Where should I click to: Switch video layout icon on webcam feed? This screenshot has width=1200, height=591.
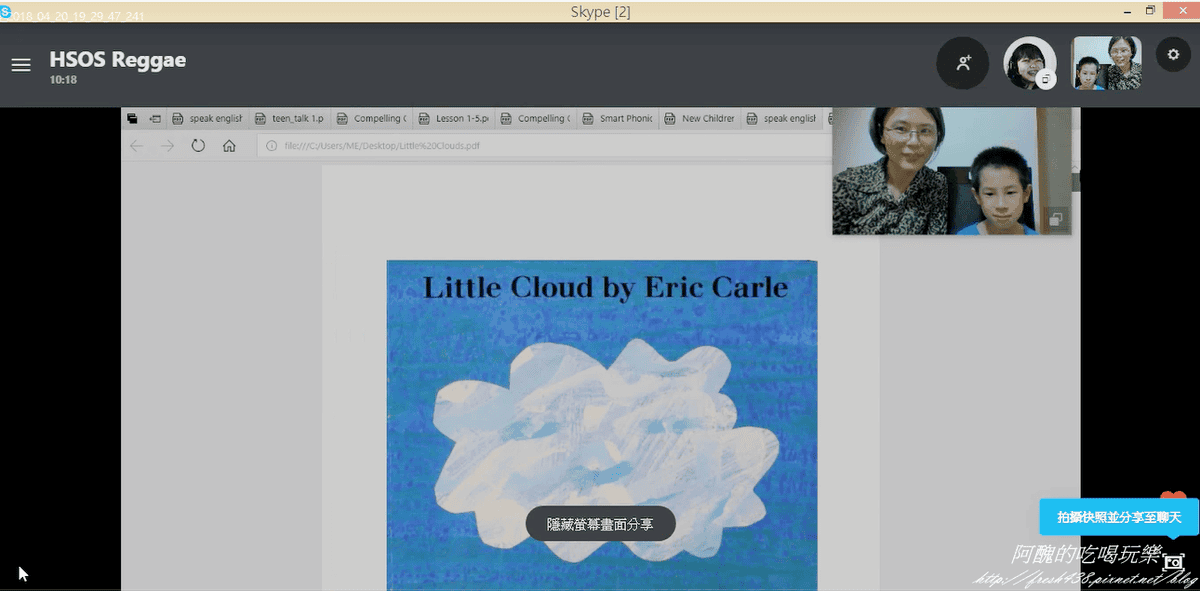(1056, 219)
